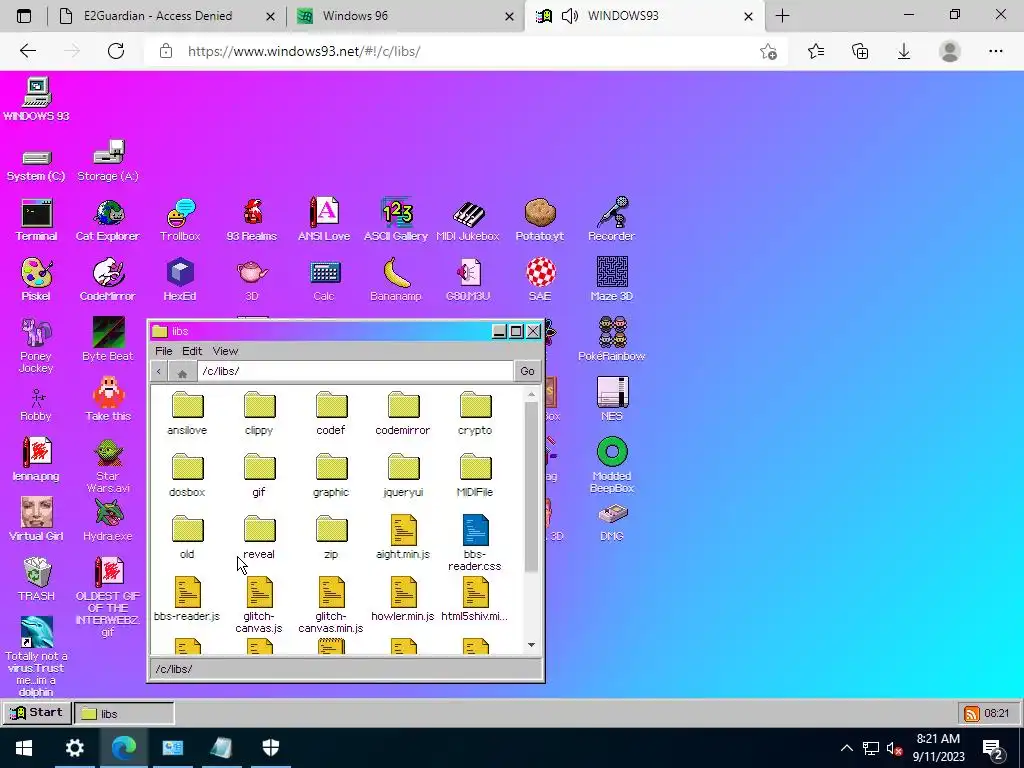Open the jqueryui folder

click(x=403, y=475)
